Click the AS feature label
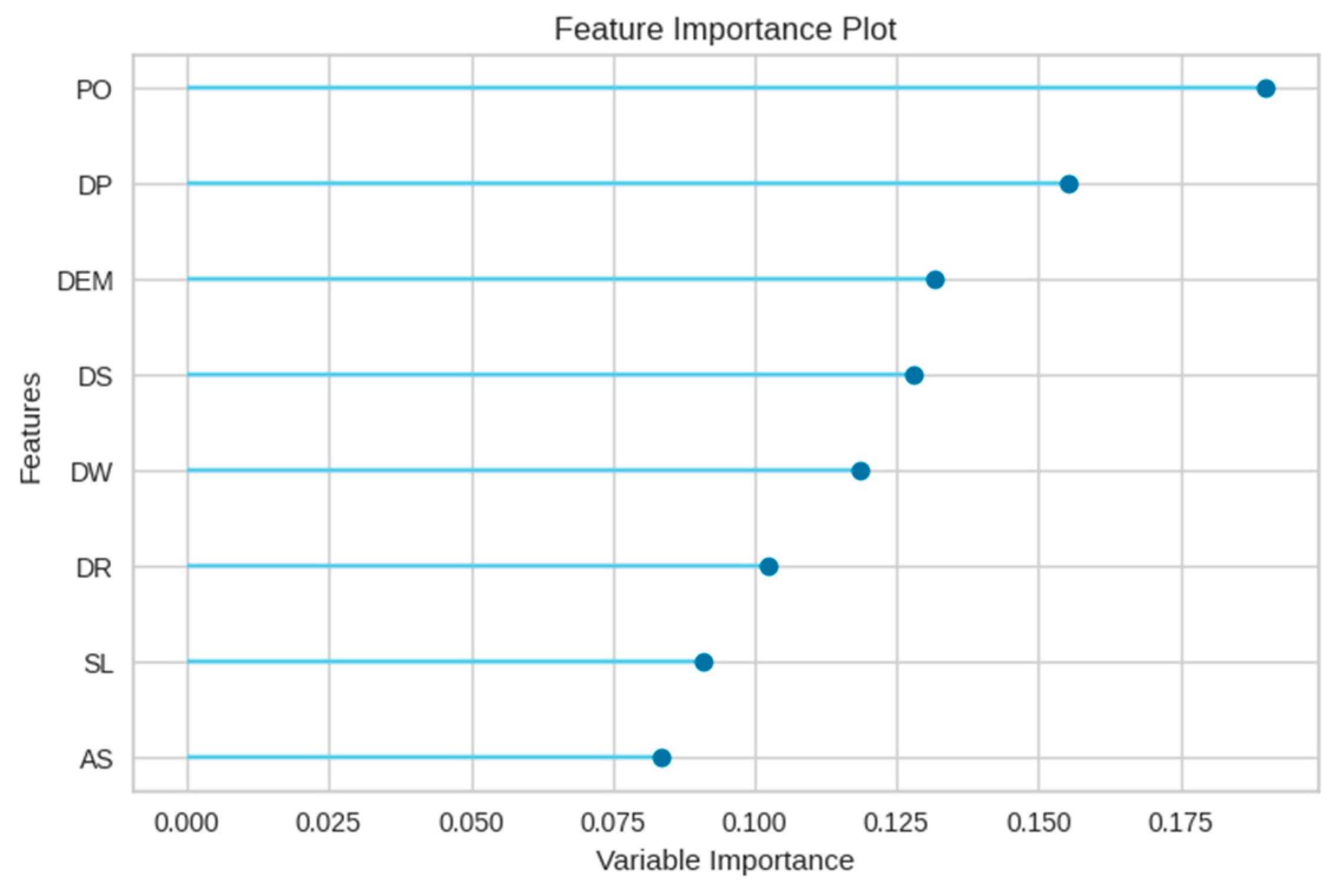 tap(96, 759)
